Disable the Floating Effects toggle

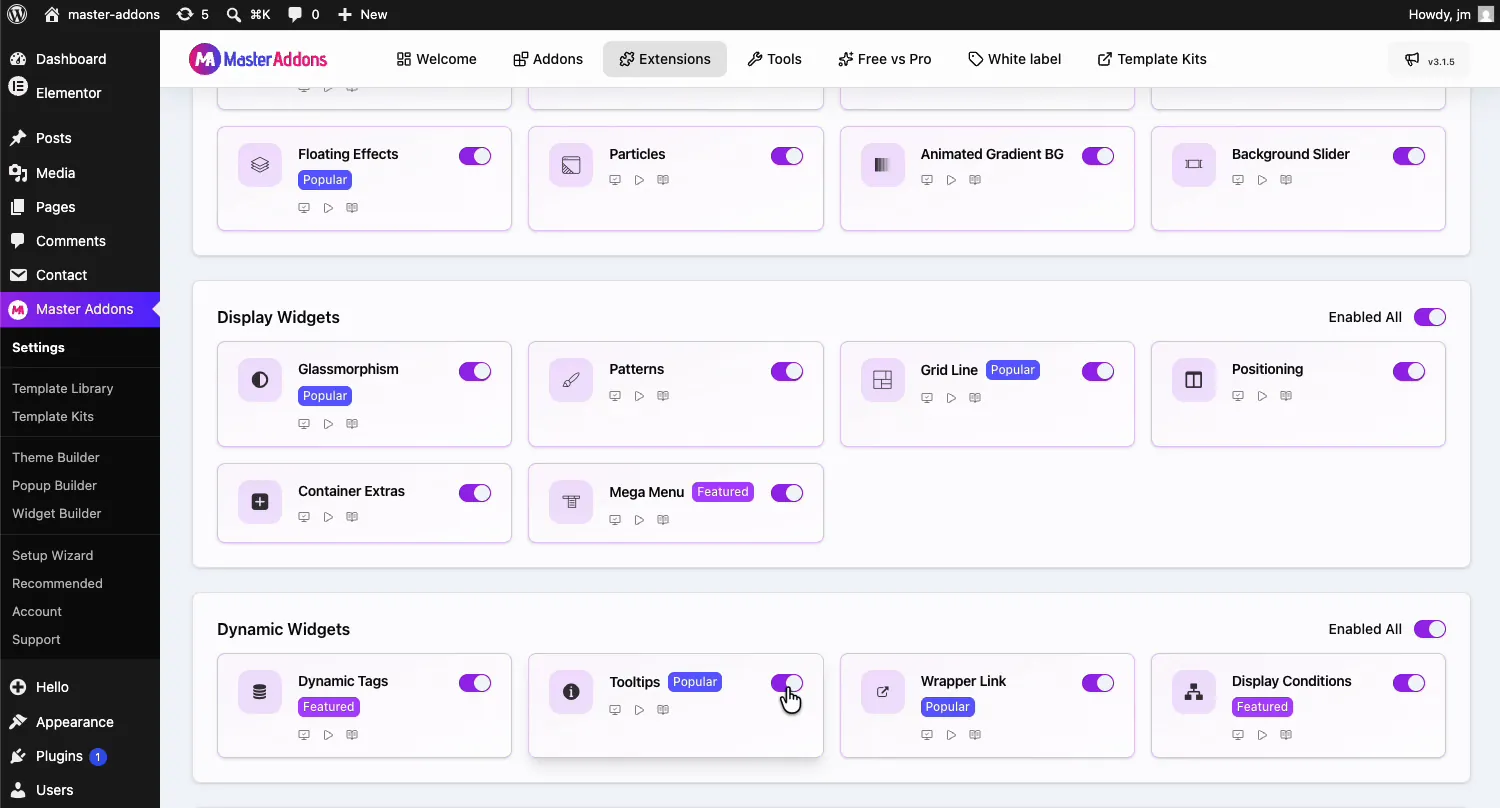tap(475, 156)
